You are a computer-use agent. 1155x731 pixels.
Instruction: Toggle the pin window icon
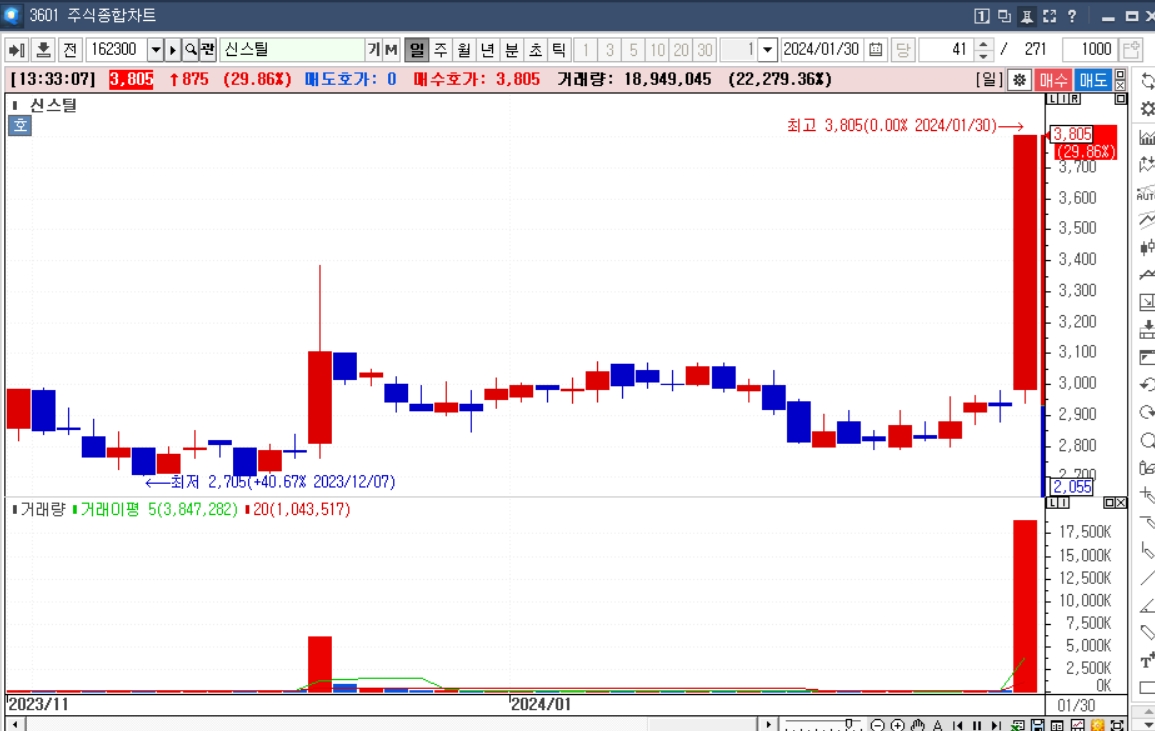coord(1027,15)
